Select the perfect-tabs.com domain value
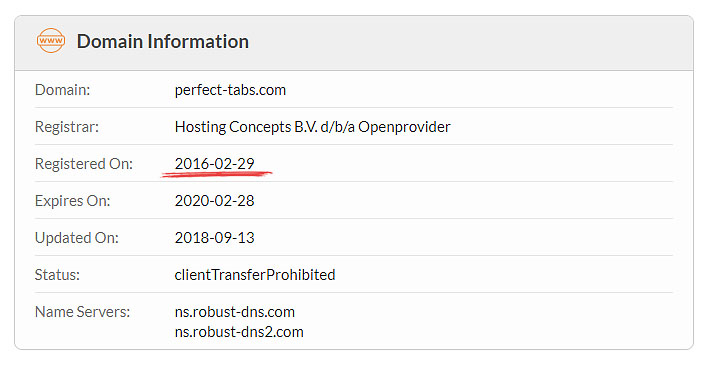 tap(230, 90)
